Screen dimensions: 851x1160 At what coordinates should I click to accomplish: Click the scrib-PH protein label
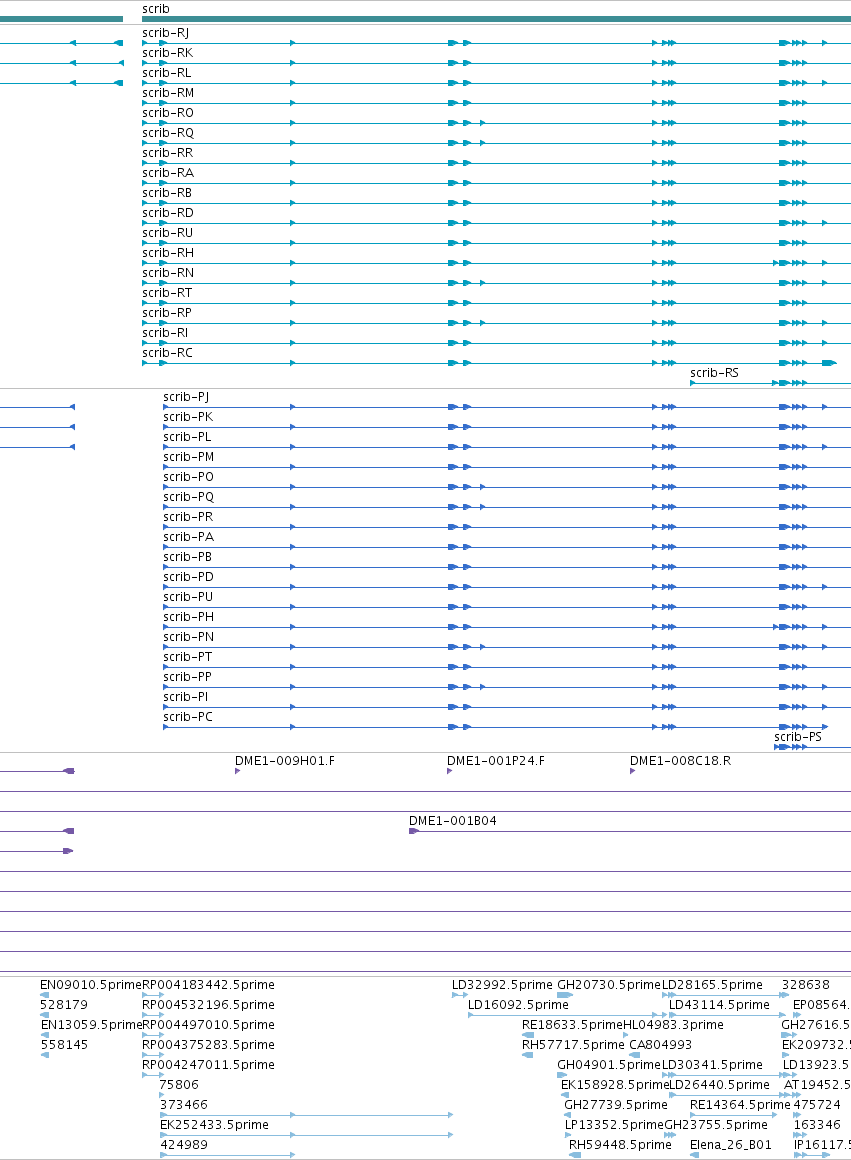pos(188,616)
